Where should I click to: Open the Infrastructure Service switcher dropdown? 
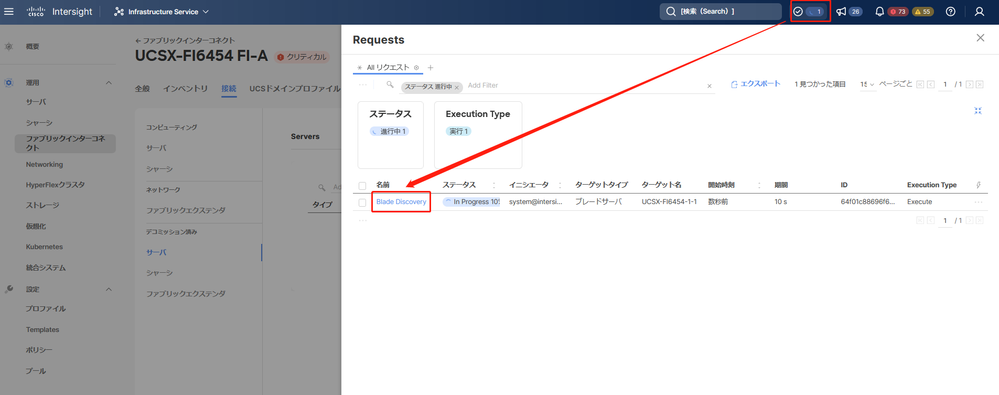tap(161, 11)
